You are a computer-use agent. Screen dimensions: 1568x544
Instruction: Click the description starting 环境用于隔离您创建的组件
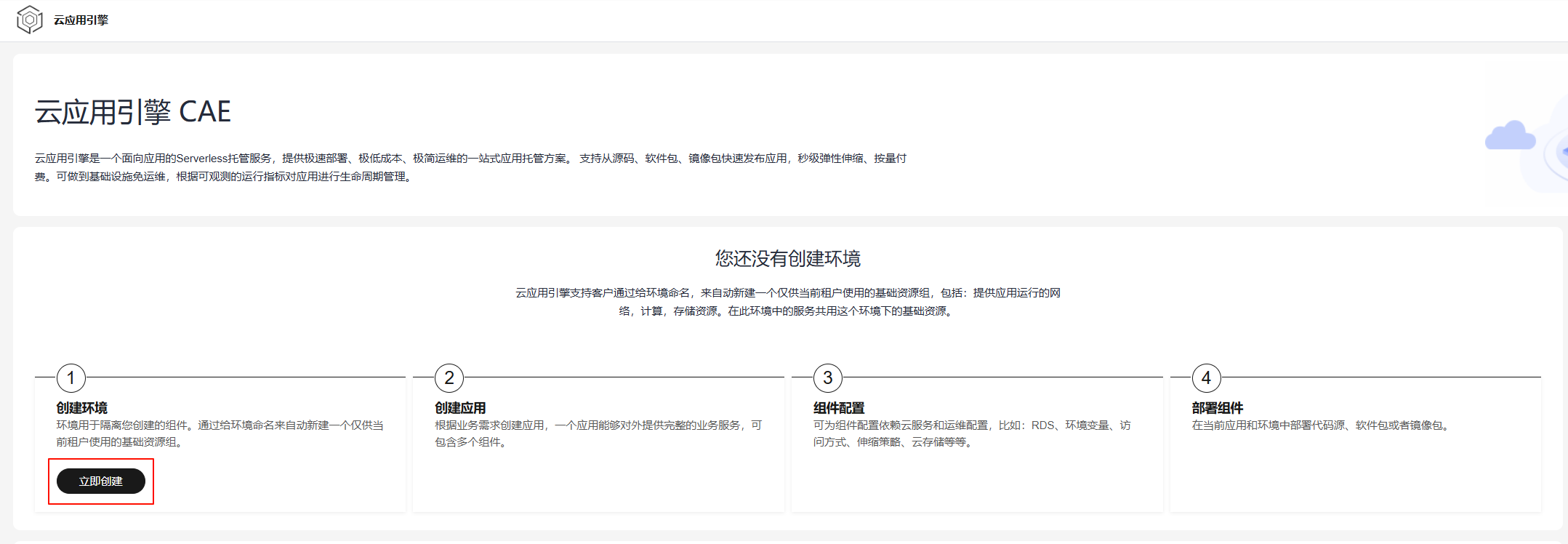click(220, 433)
